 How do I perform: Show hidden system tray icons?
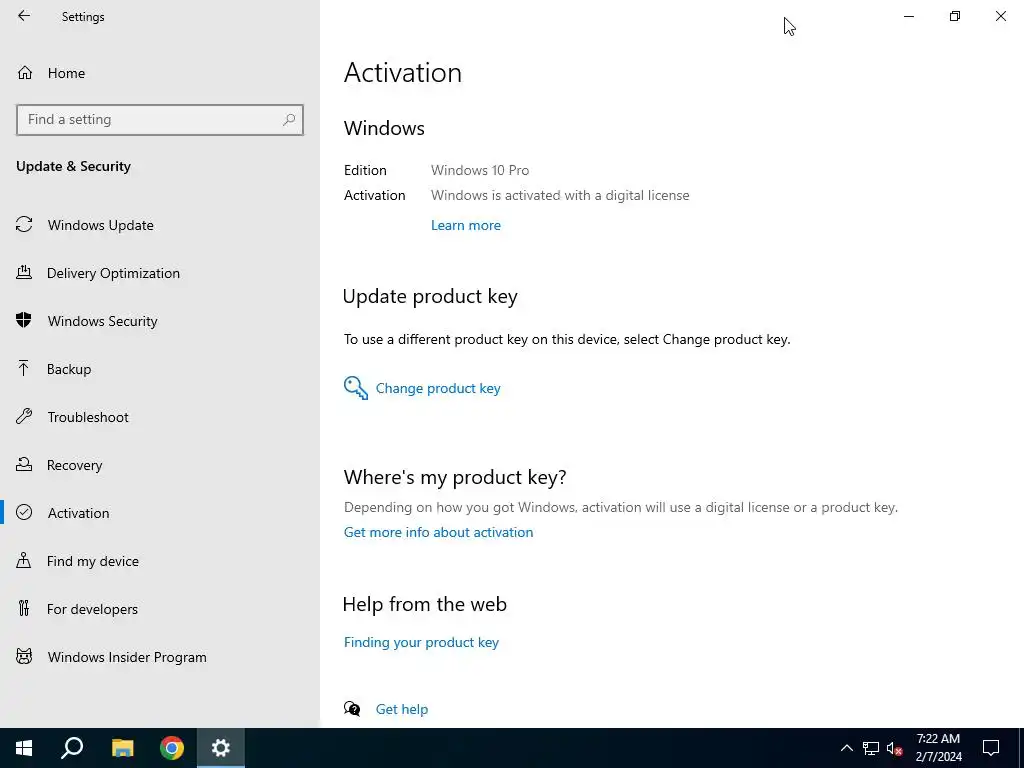846,748
